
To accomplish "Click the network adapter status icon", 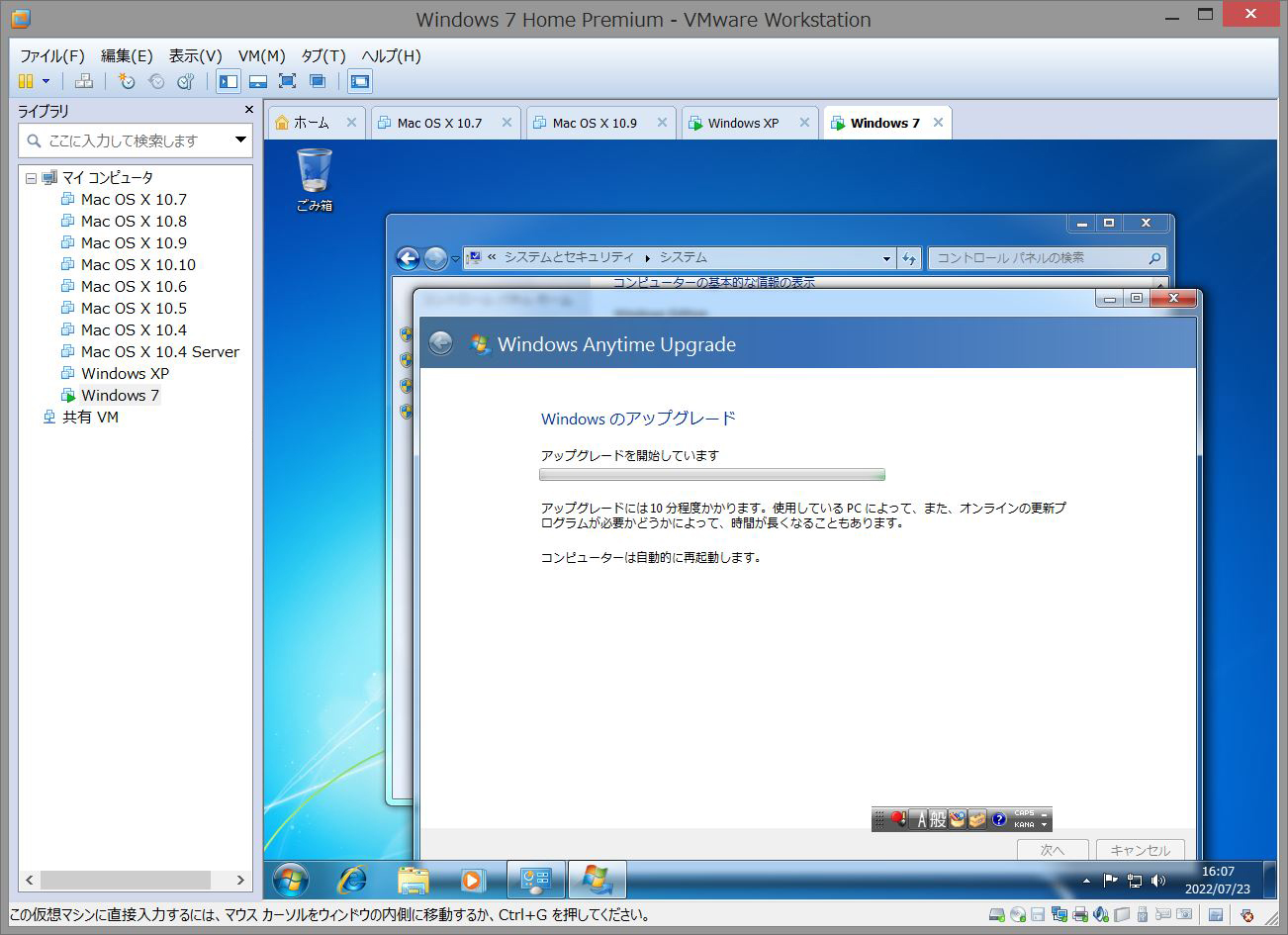I will pos(1059,915).
